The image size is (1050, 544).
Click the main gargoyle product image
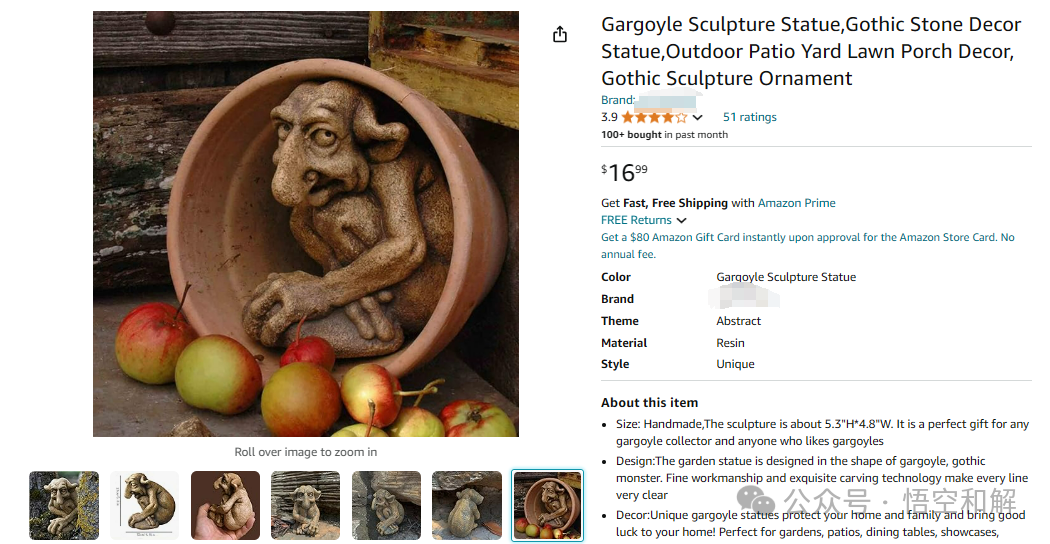[x=306, y=224]
